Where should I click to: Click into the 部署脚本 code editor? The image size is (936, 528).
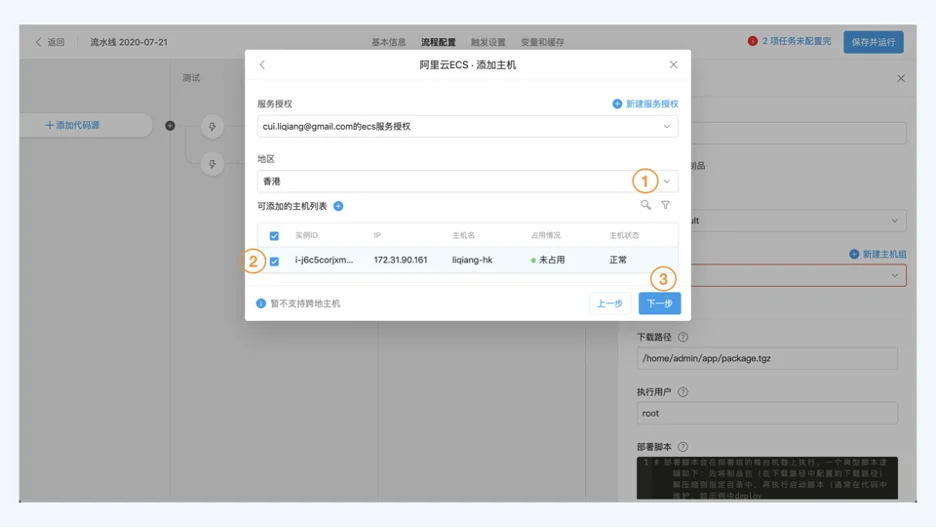coord(767,478)
